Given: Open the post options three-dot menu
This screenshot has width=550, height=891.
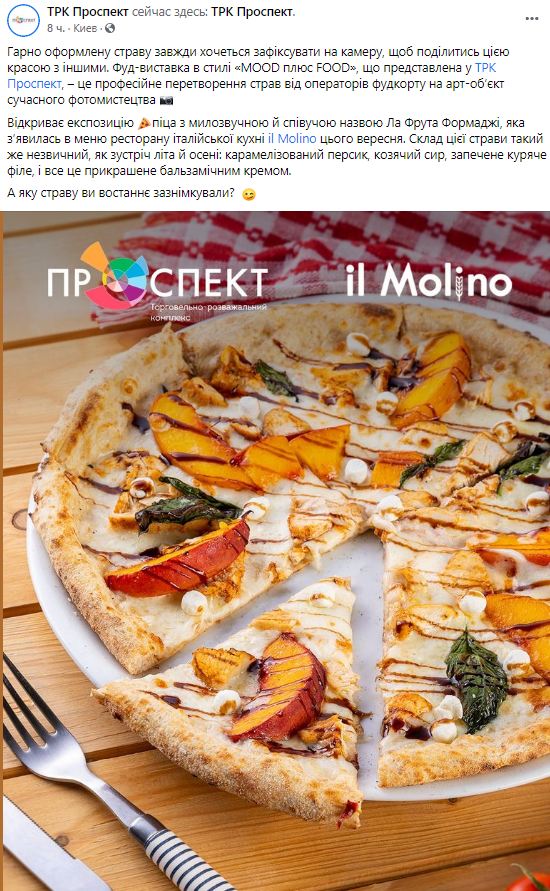Looking at the screenshot, I should click(531, 19).
